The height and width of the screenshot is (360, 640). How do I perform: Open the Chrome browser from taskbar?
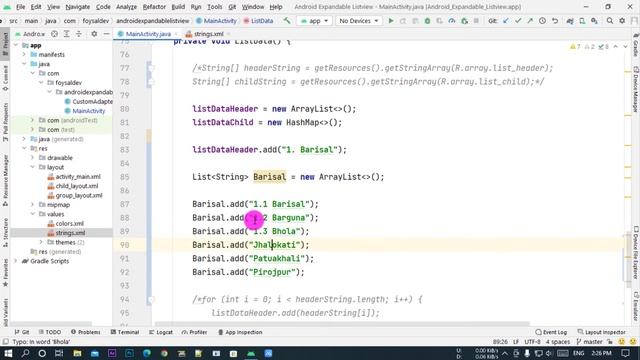(x=164, y=353)
